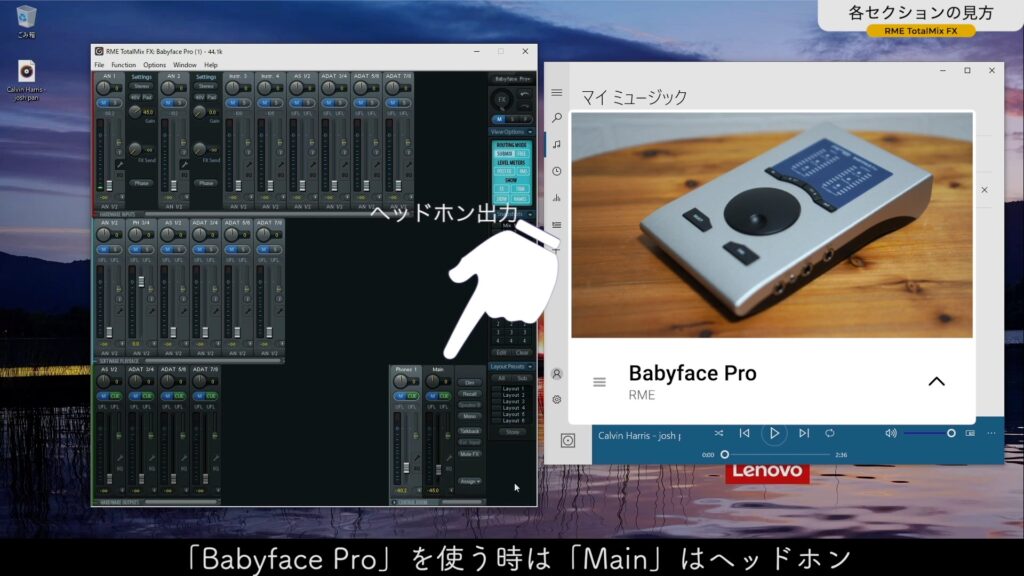This screenshot has width=1024, height=576.
Task: Click the Hardware Inputs horizontal scrollbar
Action: 281,214
